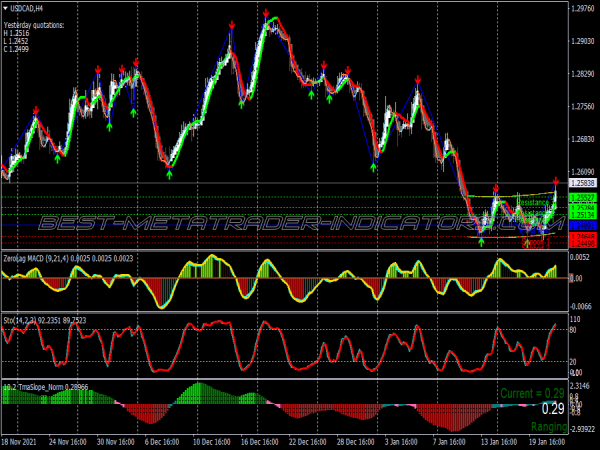The width and height of the screenshot is (600, 450).
Task: Select yesterday's low value L 1.2452
Action: click(x=16, y=41)
